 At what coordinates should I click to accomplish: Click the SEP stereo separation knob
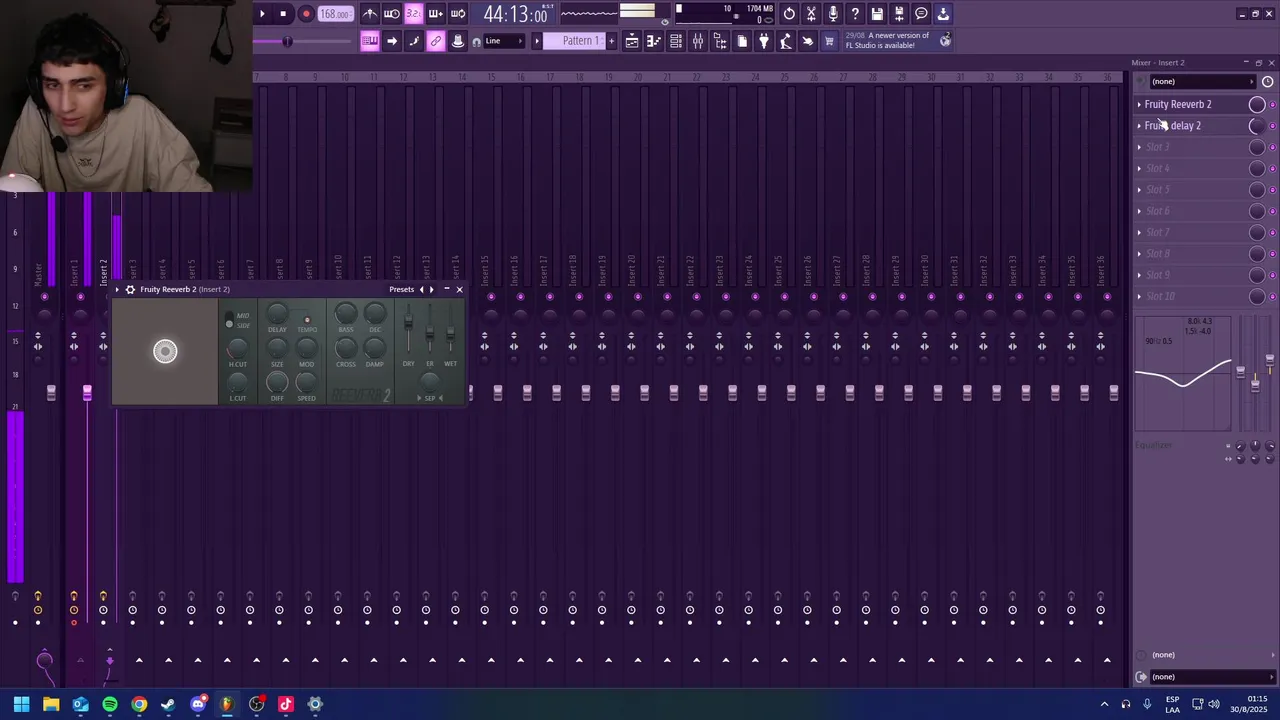(x=430, y=381)
